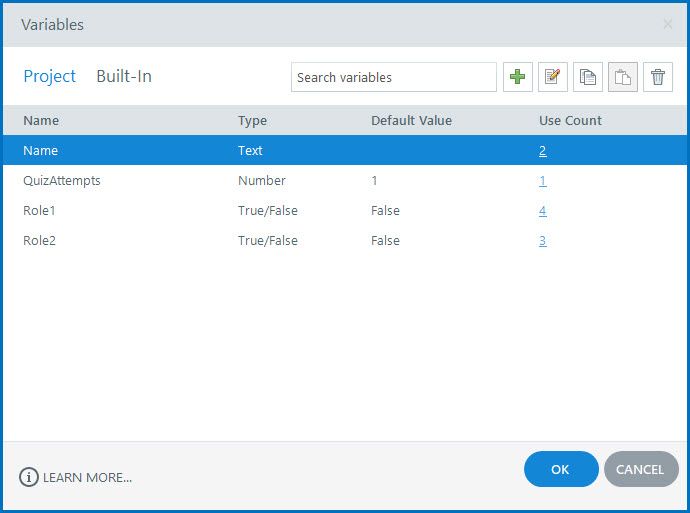690x513 pixels.
Task: Sort by the Name column header
Action: click(x=41, y=120)
